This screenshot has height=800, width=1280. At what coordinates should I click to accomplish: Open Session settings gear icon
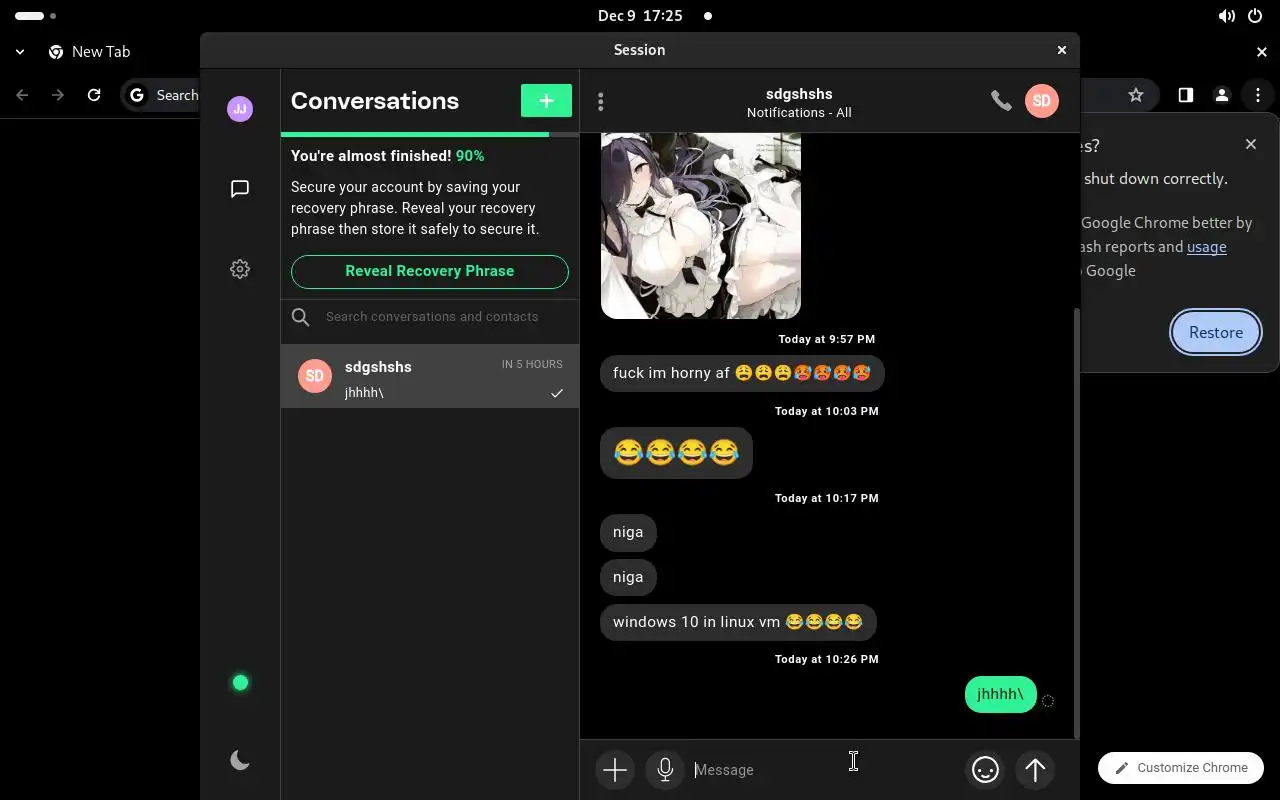point(240,269)
